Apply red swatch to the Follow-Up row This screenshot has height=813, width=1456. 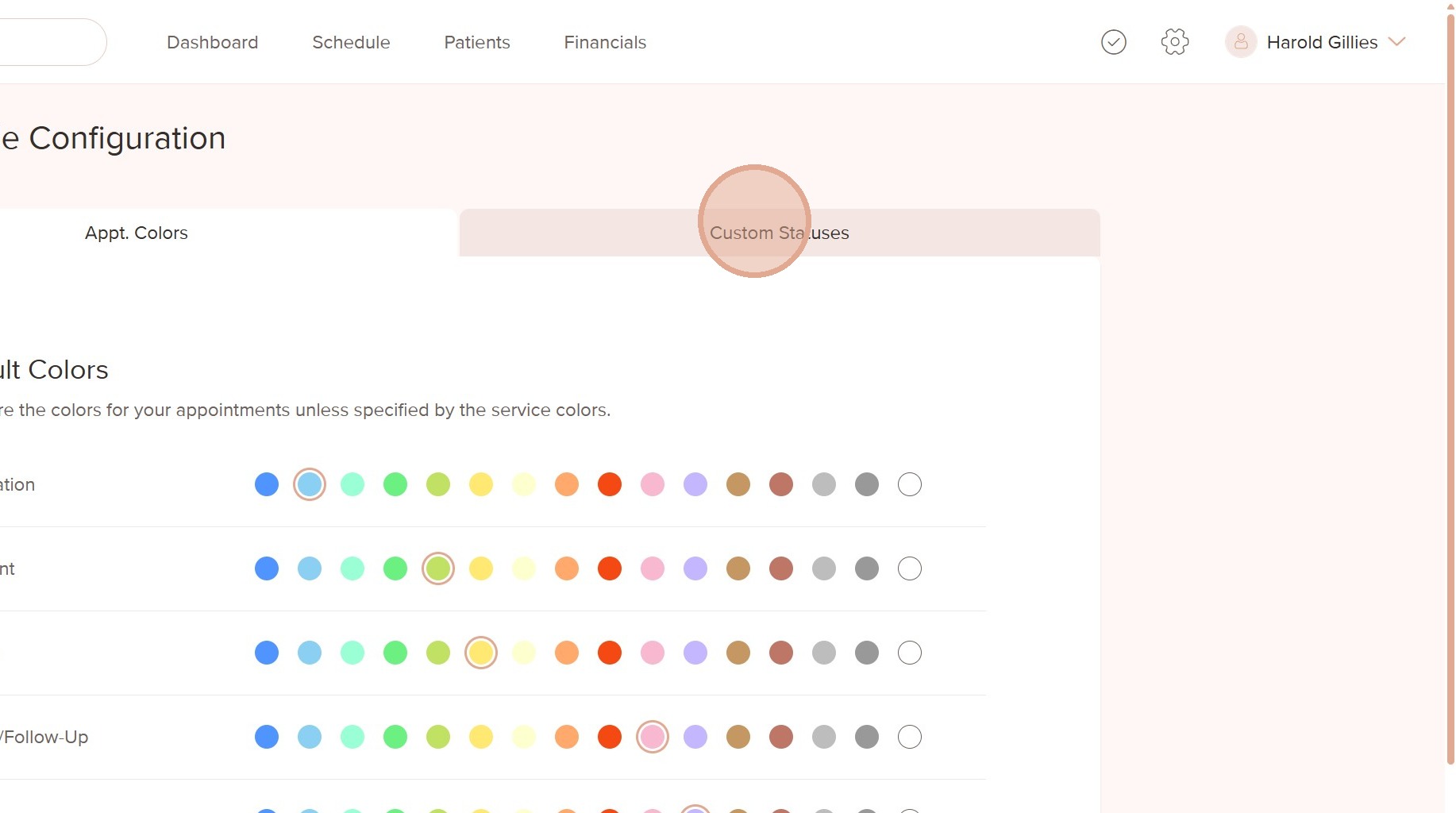click(x=610, y=737)
